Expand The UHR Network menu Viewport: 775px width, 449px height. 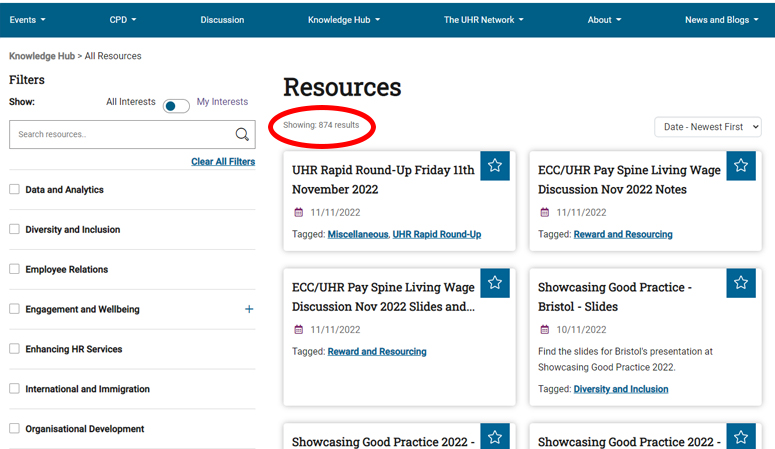[483, 20]
